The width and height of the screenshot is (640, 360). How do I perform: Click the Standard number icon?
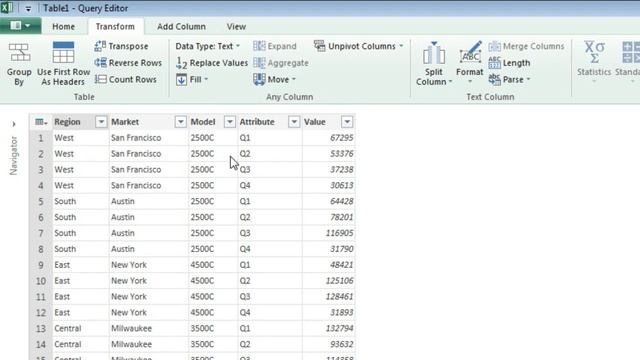[x=631, y=52]
